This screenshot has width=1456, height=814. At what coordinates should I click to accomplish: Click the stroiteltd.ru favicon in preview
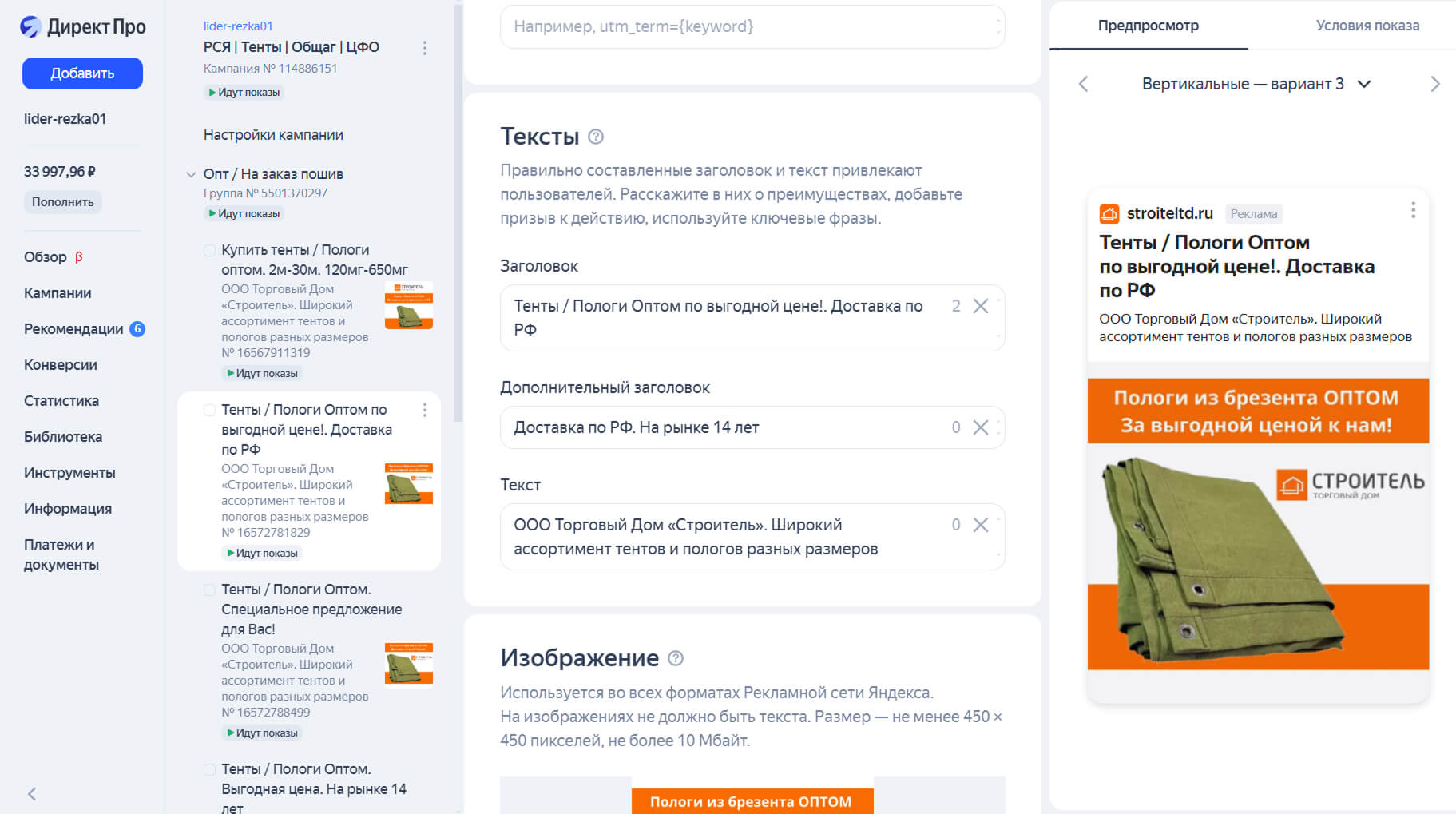1109,213
